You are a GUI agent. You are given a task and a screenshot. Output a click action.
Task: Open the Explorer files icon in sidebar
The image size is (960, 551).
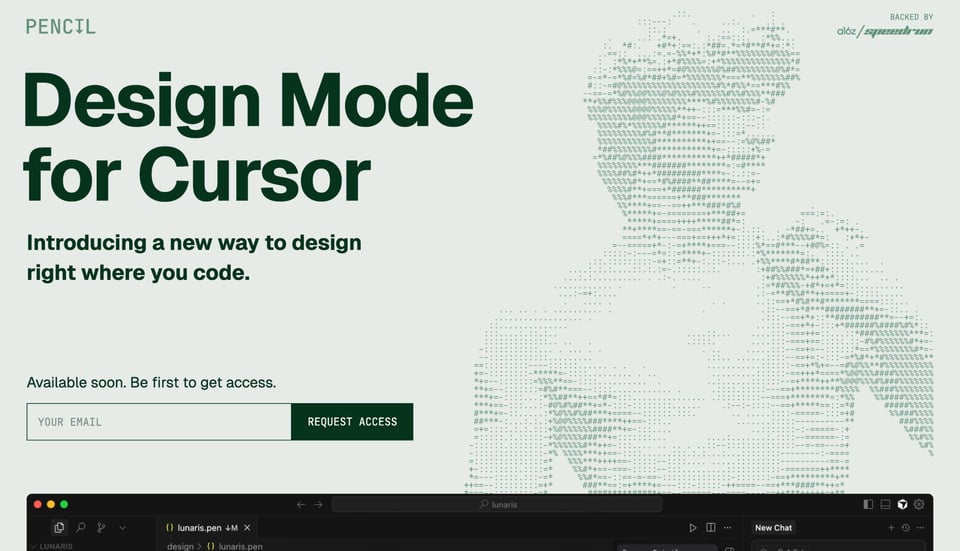click(59, 527)
